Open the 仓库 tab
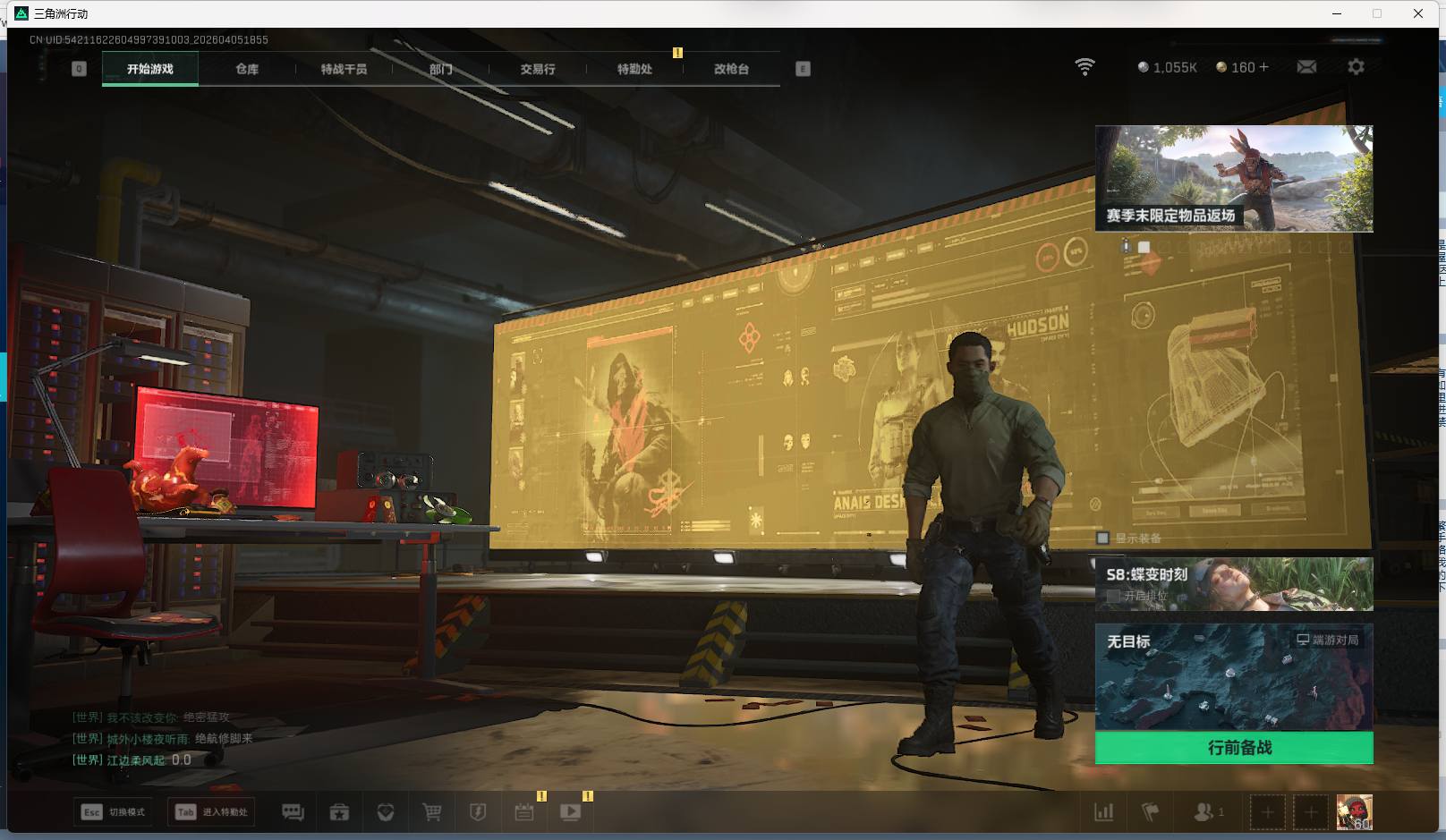 [247, 69]
